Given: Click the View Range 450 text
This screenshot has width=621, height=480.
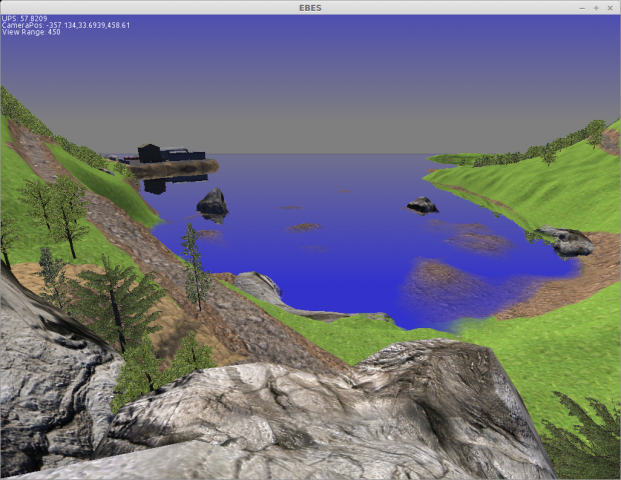Looking at the screenshot, I should [31, 32].
